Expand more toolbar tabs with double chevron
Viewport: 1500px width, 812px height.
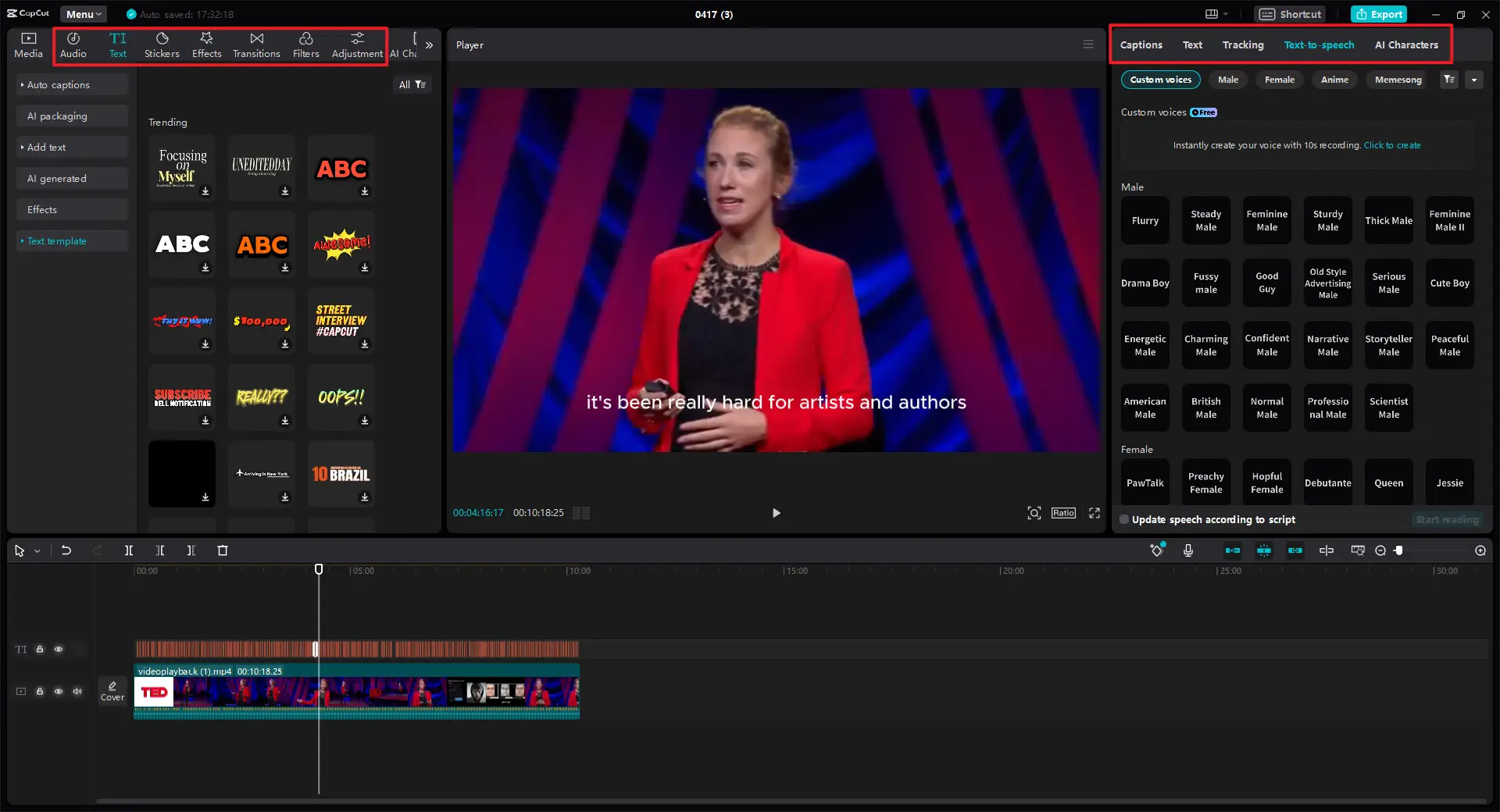429,45
